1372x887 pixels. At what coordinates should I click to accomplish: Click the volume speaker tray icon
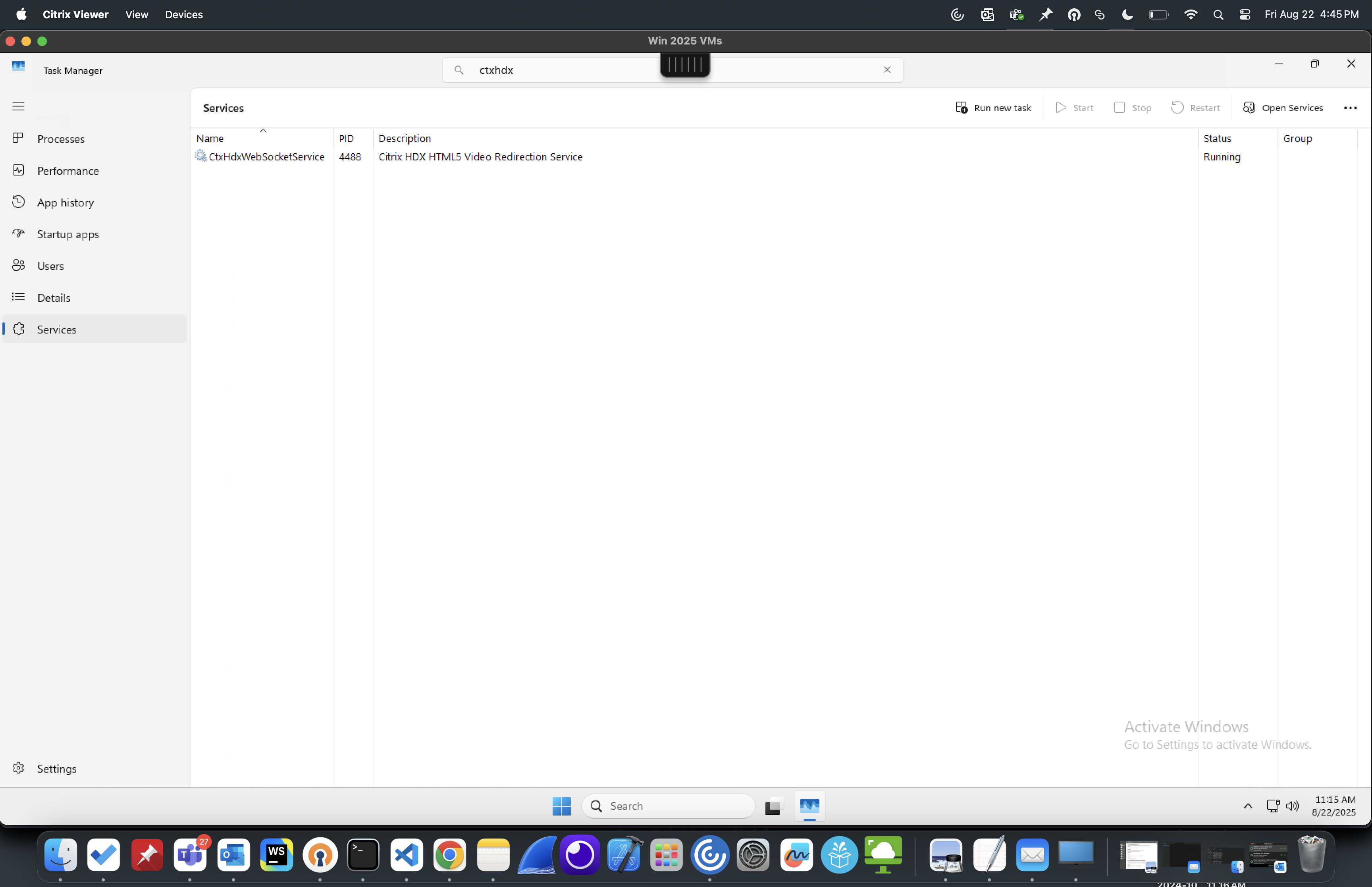coord(1293,806)
